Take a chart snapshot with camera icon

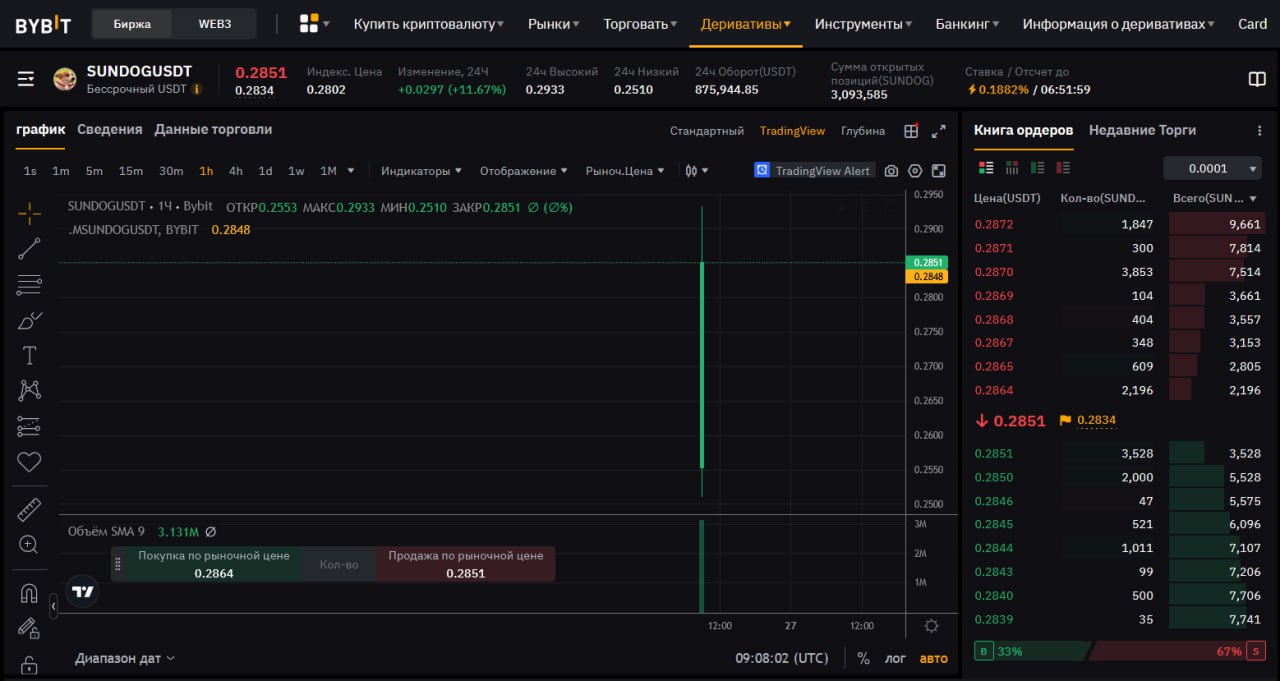point(891,171)
